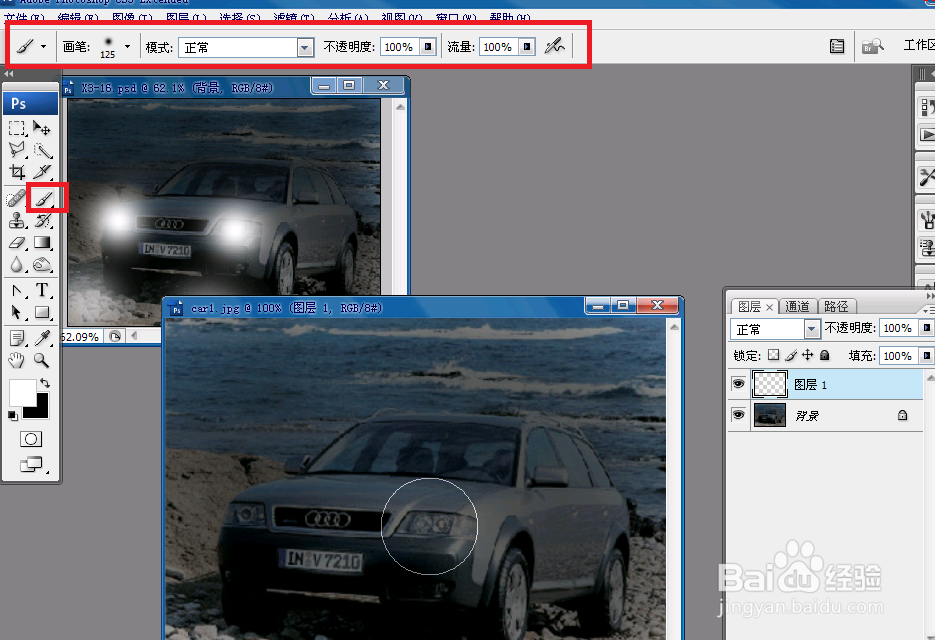Hide the 图层 1 layer eye
The image size is (935, 640).
[x=738, y=384]
